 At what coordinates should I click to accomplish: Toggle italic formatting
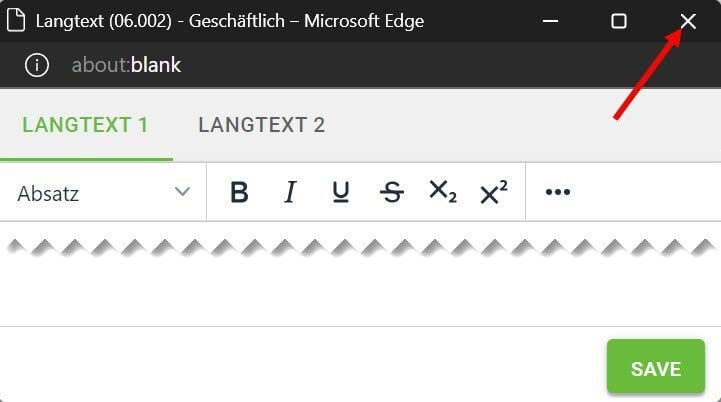point(290,192)
